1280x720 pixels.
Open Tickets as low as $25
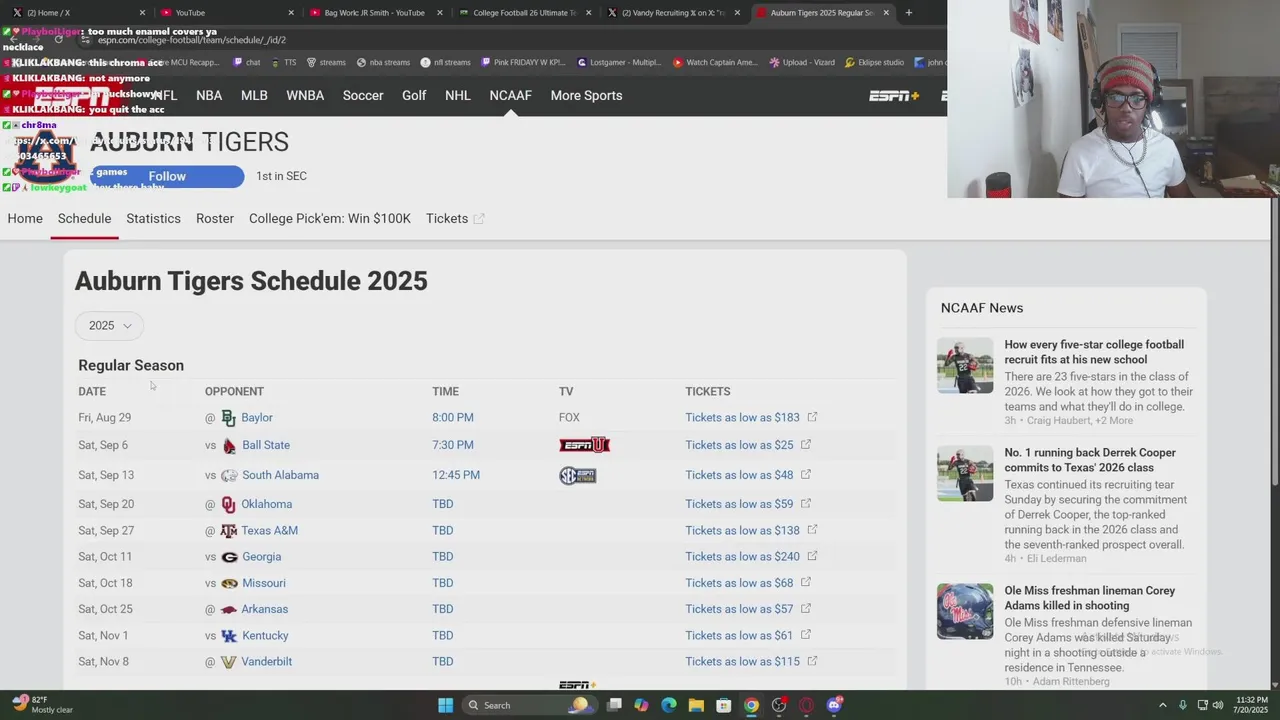739,445
